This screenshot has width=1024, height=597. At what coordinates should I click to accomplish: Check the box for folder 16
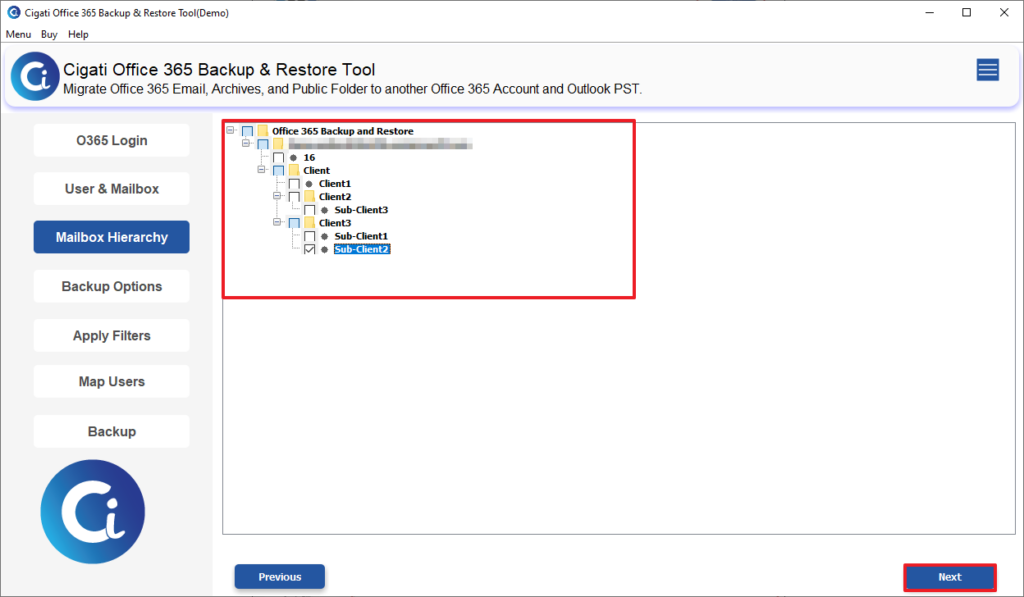(x=279, y=157)
